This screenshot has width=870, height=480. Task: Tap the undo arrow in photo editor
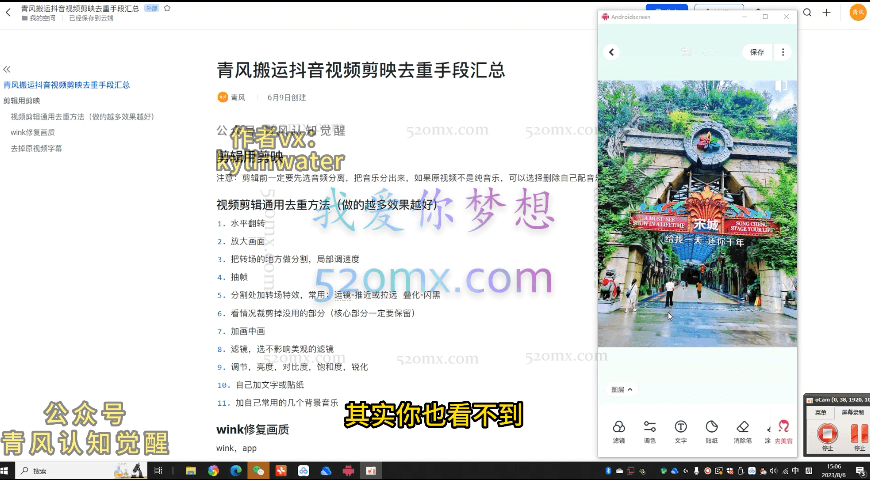tap(687, 52)
